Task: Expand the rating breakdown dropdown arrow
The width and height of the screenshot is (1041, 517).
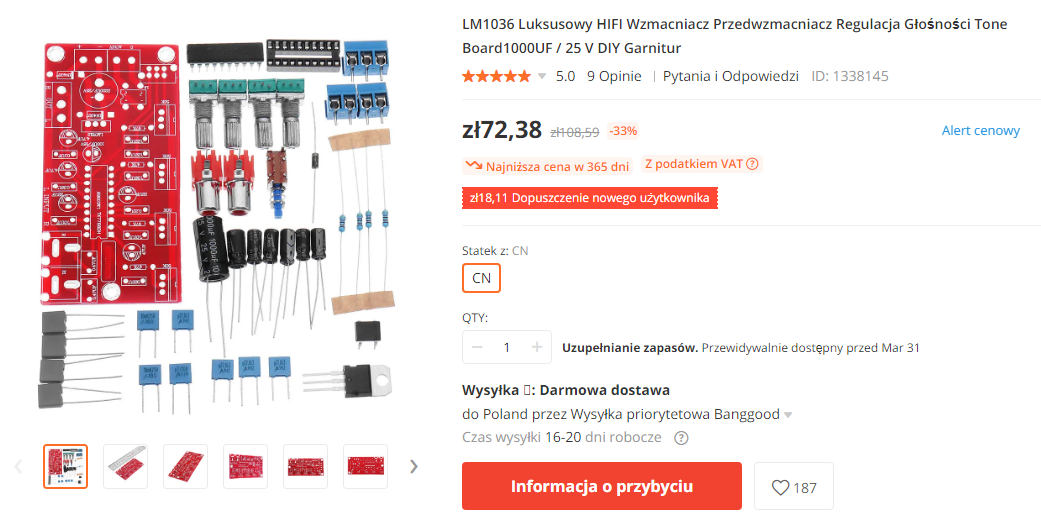Action: point(542,76)
